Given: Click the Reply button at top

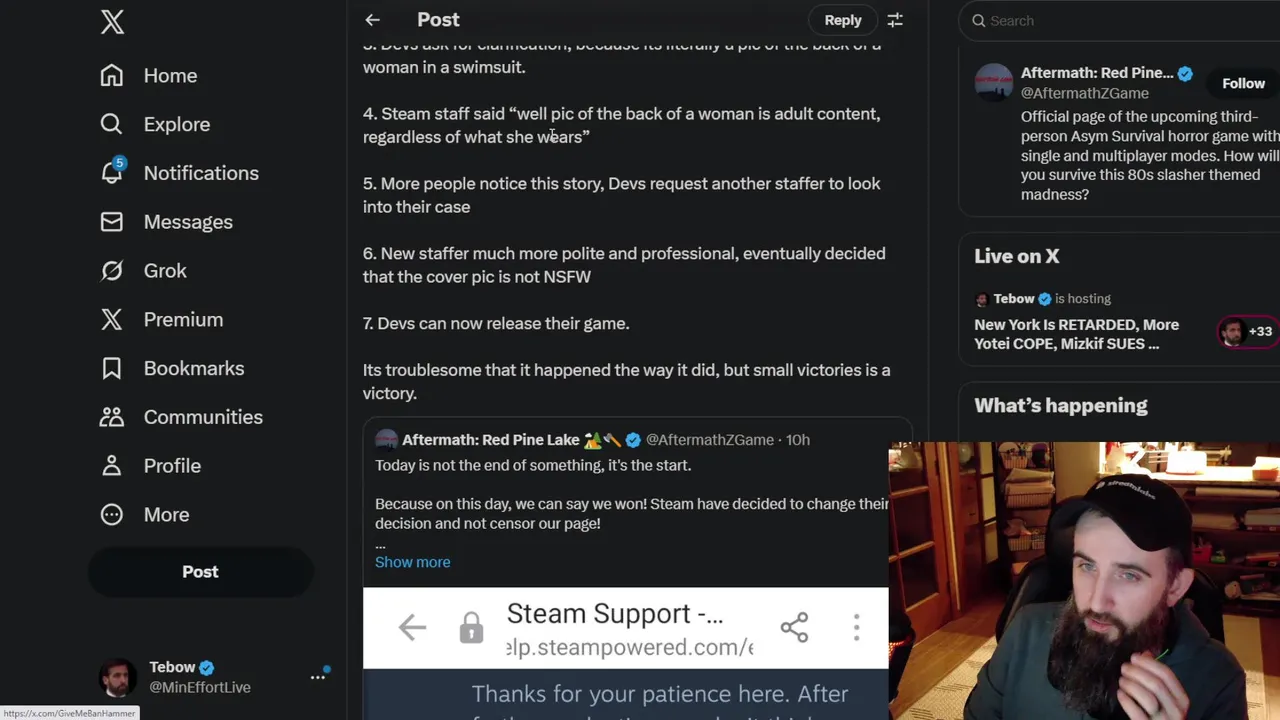Looking at the screenshot, I should coord(842,20).
